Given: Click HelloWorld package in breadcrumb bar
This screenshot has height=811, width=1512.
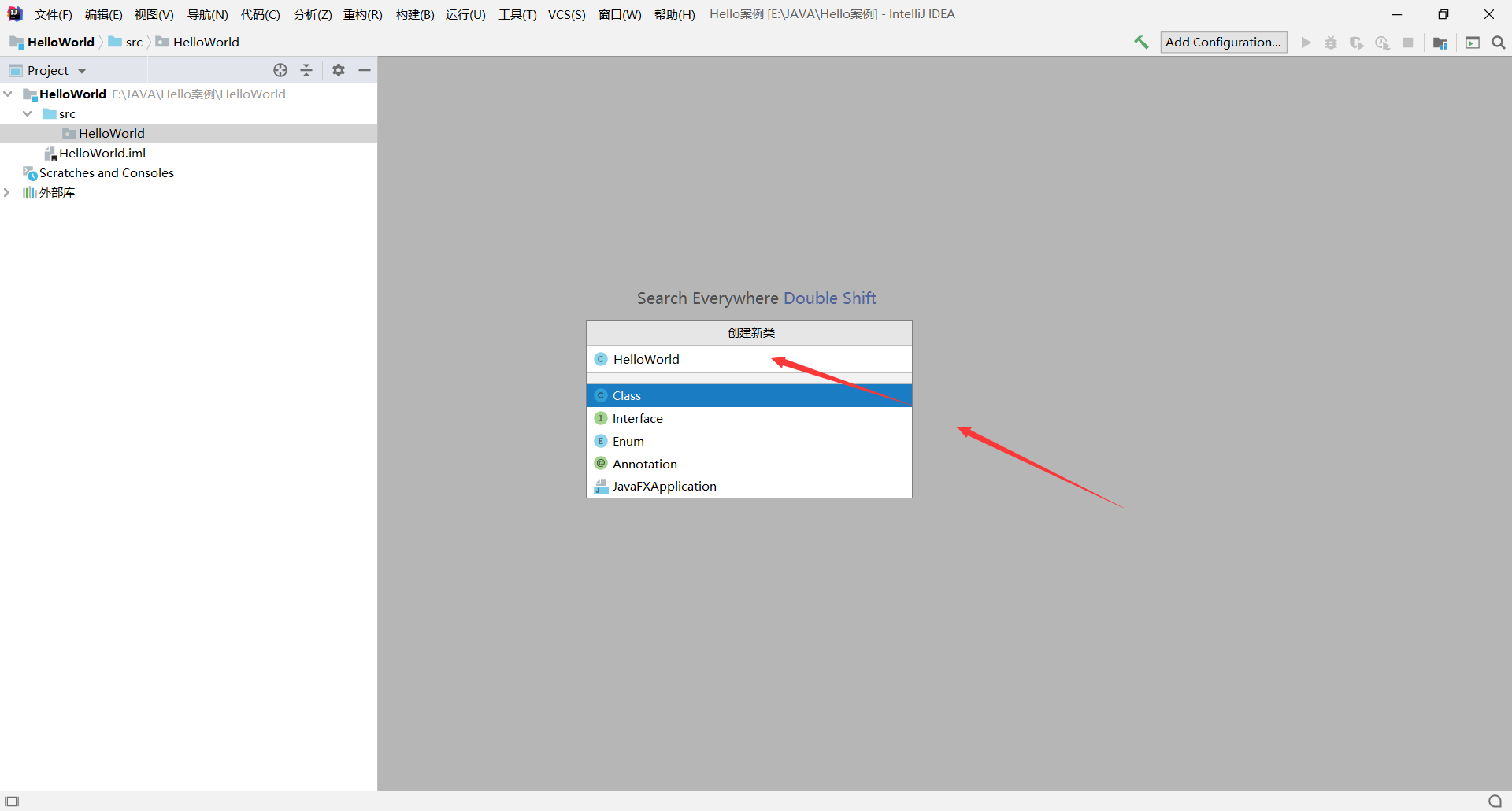Looking at the screenshot, I should tap(198, 43).
